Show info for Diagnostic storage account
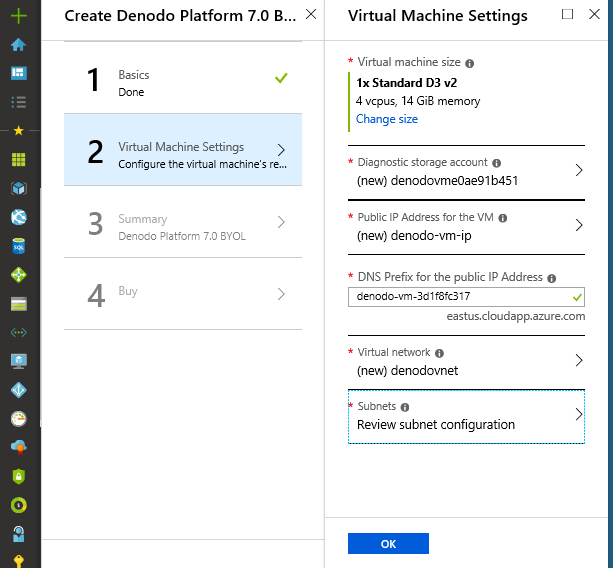The image size is (613, 568). pos(496,163)
